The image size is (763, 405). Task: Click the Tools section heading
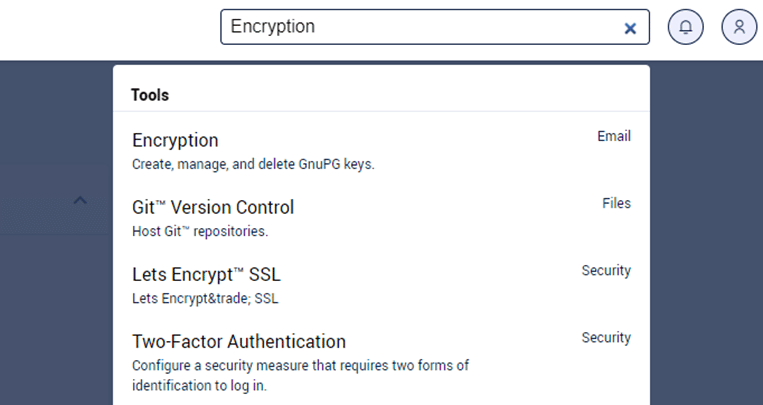click(150, 95)
